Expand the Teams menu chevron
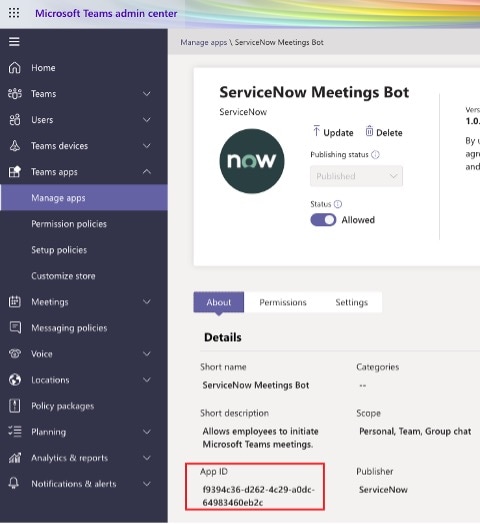Screen dimensions: 480x524 click(146, 94)
